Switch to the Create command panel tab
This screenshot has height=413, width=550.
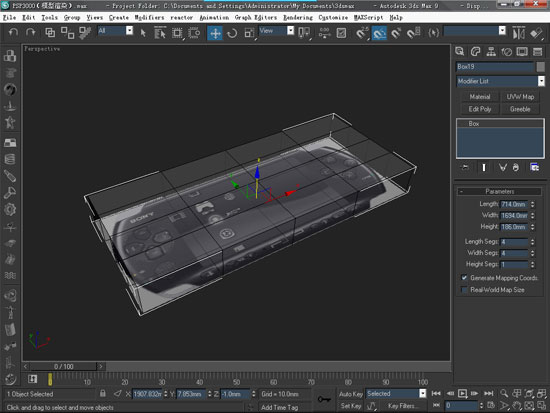(x=460, y=52)
